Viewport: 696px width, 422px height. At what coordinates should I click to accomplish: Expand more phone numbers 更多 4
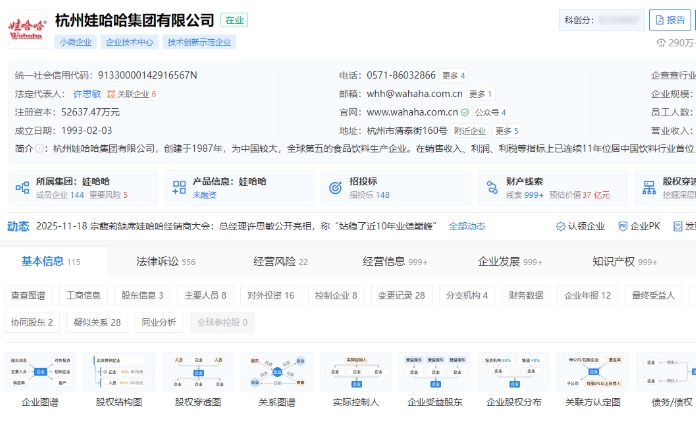pos(454,75)
